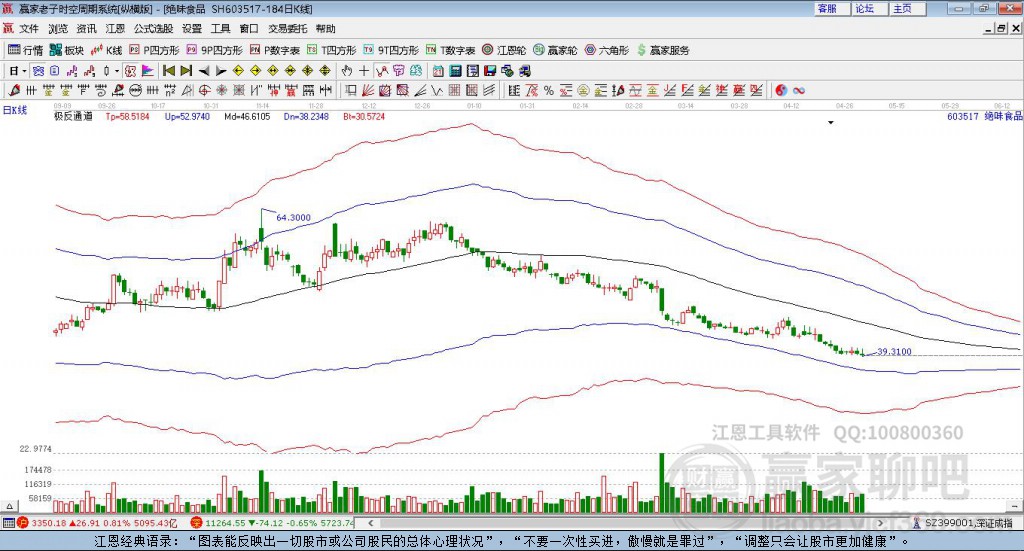The image size is (1024, 551).
Task: Open the 帮助 menu
Action: 325,29
